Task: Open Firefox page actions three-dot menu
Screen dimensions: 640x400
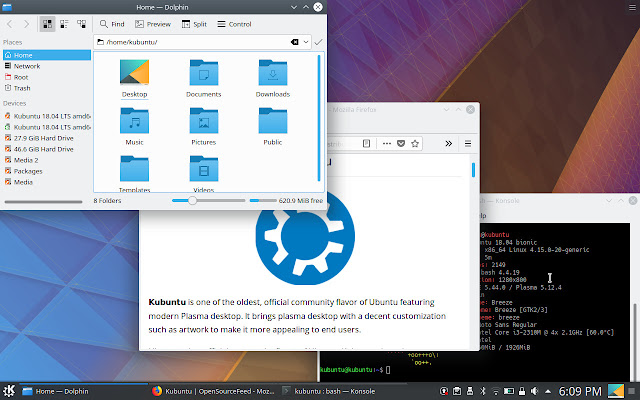Action: click(x=387, y=143)
